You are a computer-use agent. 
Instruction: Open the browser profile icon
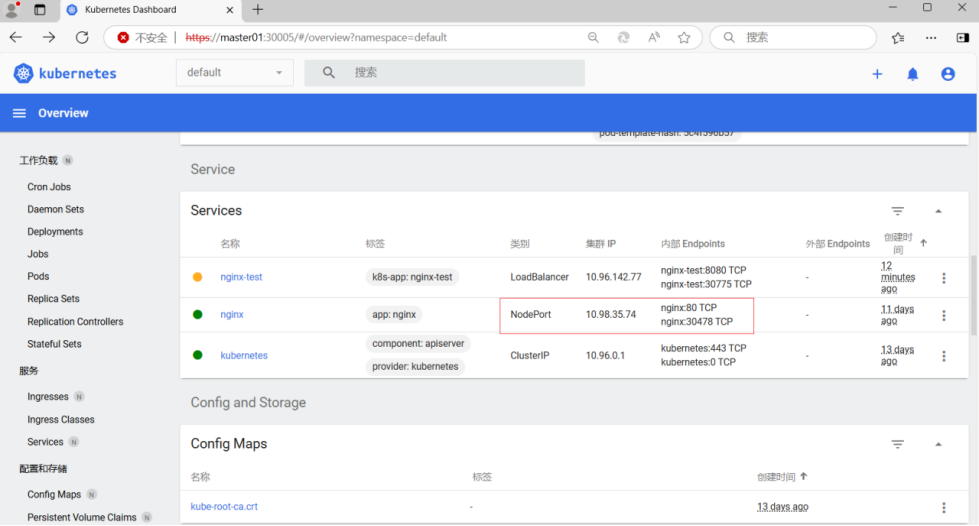tap(12, 9)
